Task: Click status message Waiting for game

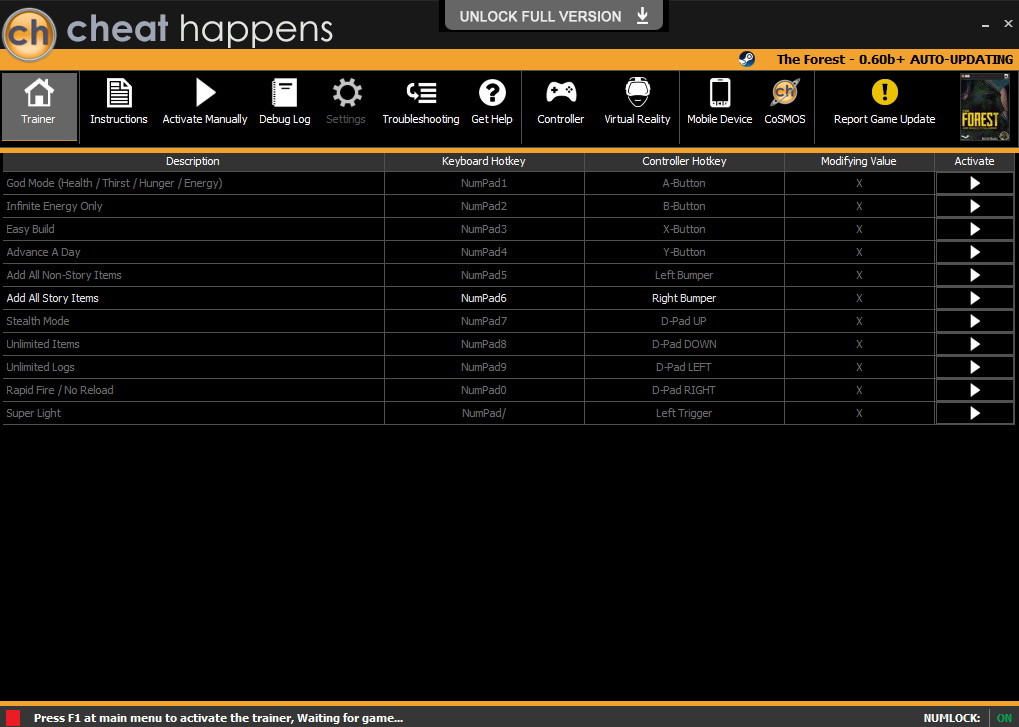Action: click(x=218, y=718)
